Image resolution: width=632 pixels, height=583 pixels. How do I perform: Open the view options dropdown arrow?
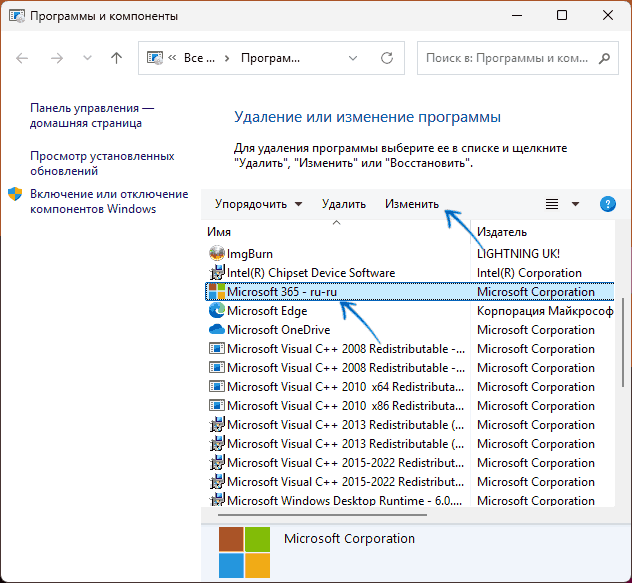[x=576, y=204]
